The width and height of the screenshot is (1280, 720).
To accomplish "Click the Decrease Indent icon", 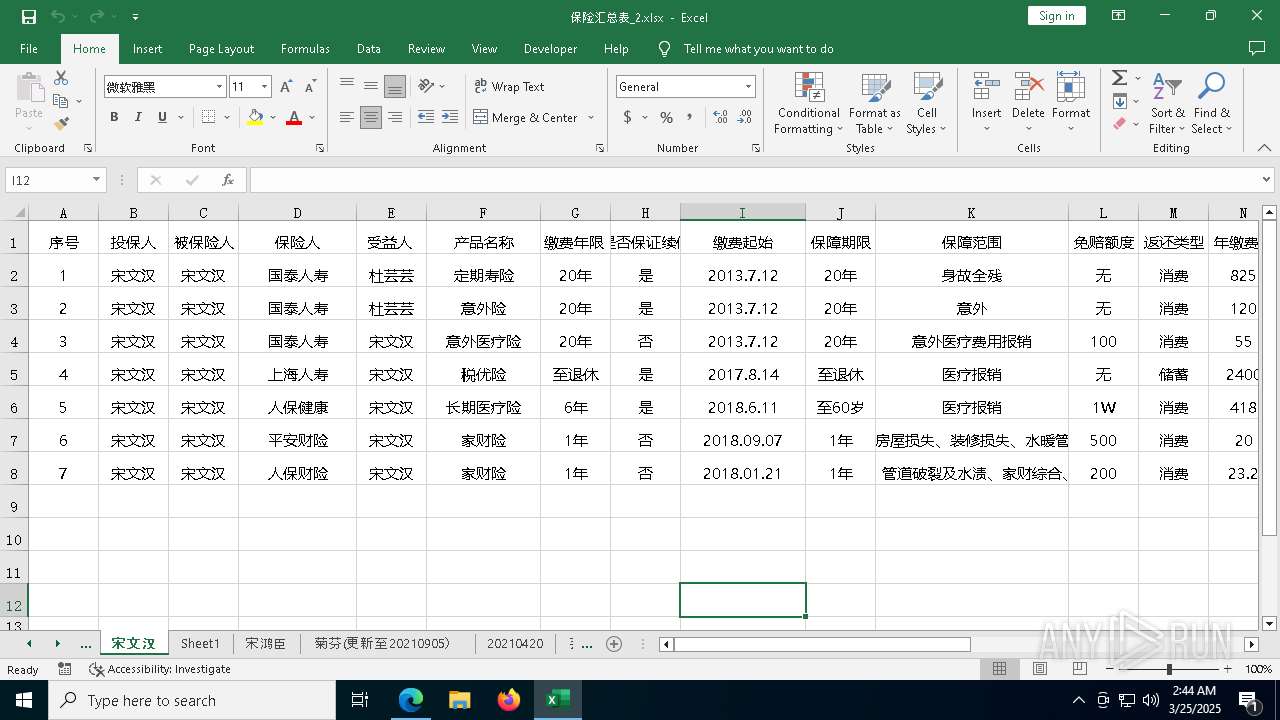I will [426, 117].
